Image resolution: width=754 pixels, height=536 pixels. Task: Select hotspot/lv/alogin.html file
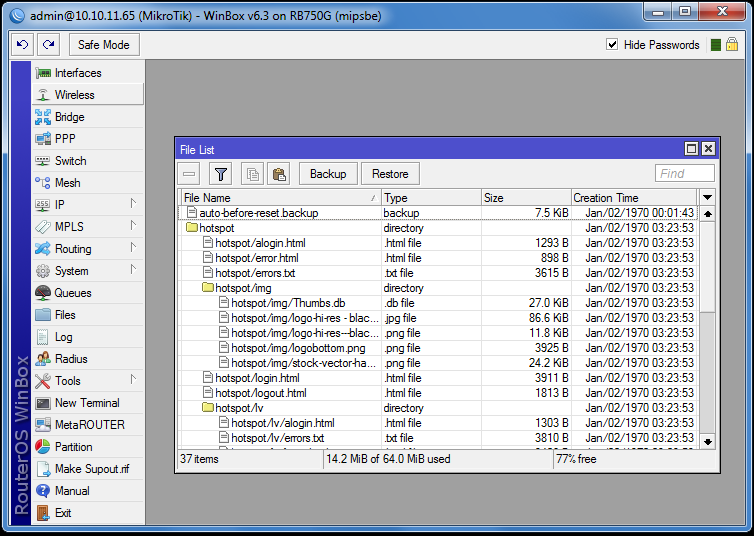[438, 423]
